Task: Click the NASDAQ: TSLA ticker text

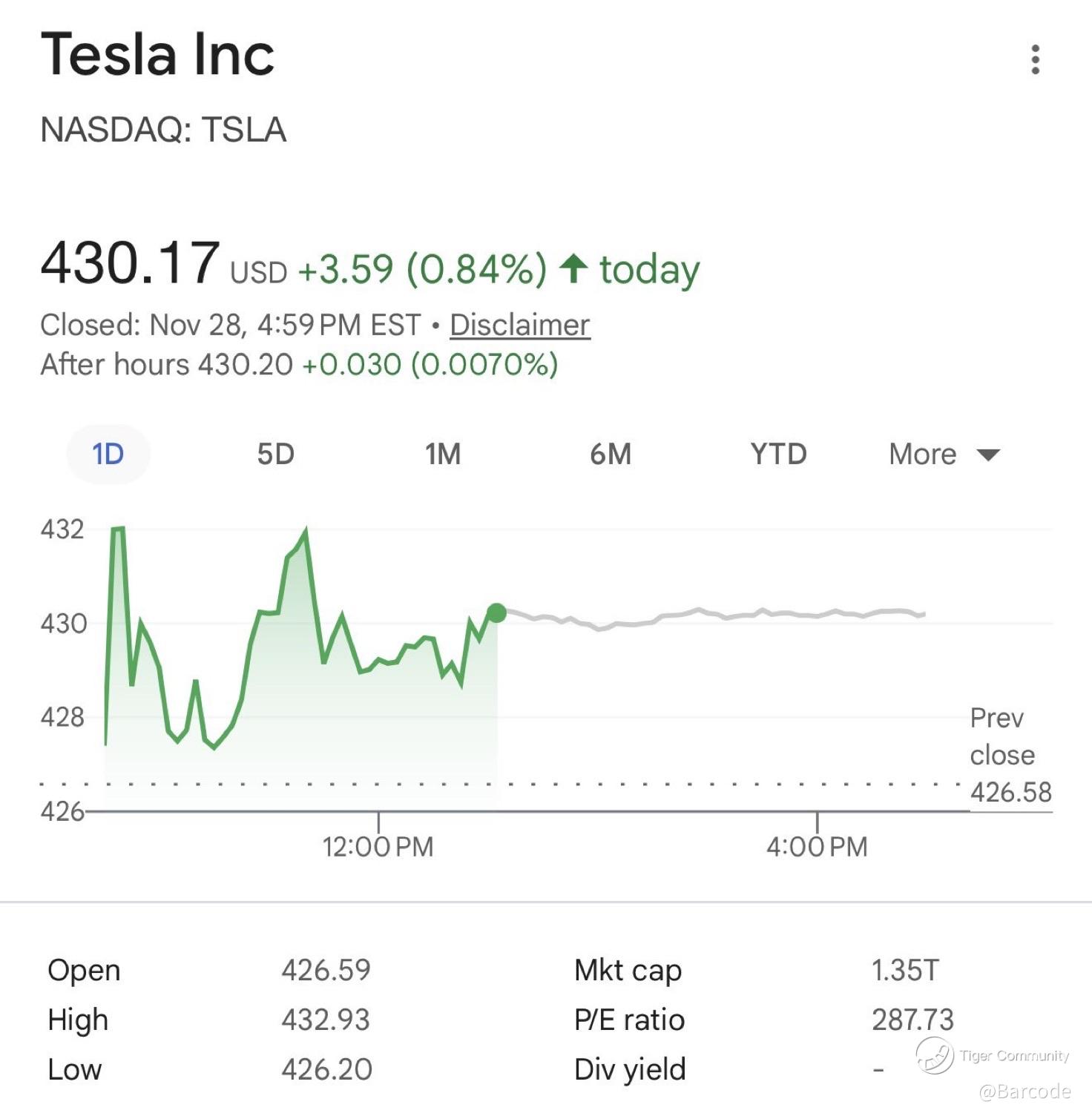Action: [163, 130]
